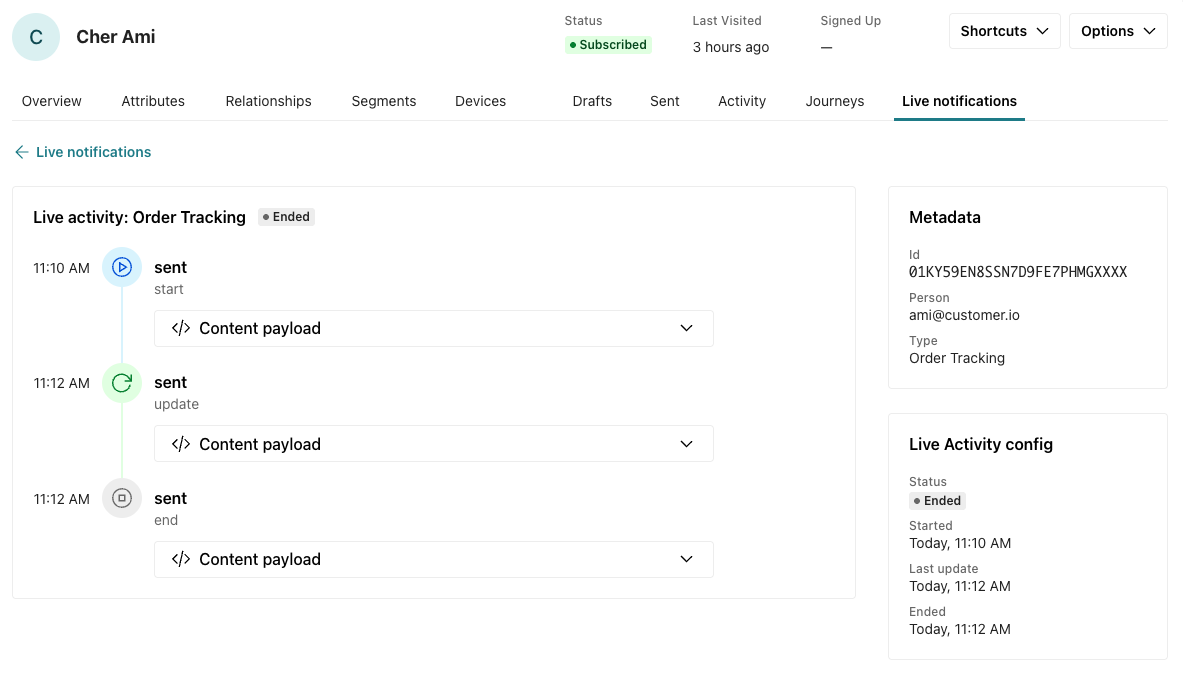This screenshot has width=1183, height=678.
Task: Click code icon in end Content payload
Action: pyautogui.click(x=181, y=559)
